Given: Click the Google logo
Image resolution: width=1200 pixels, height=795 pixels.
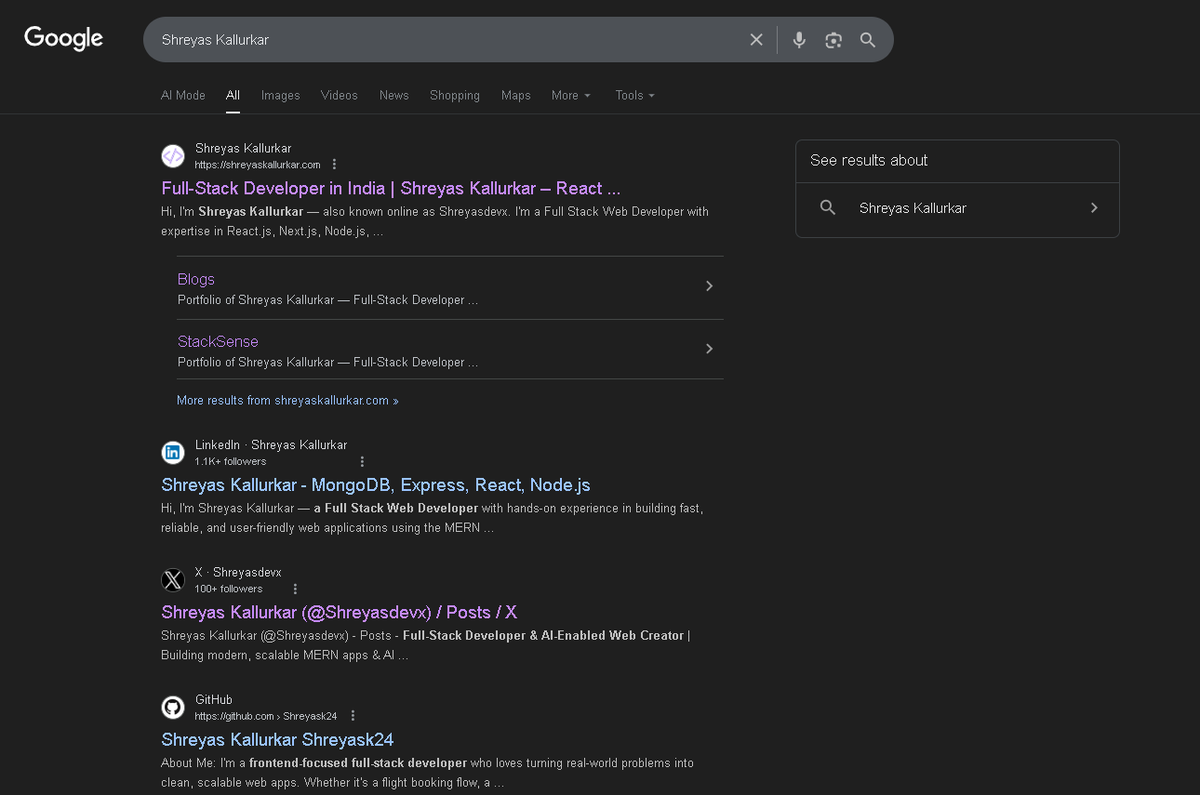Looking at the screenshot, I should 64,39.
